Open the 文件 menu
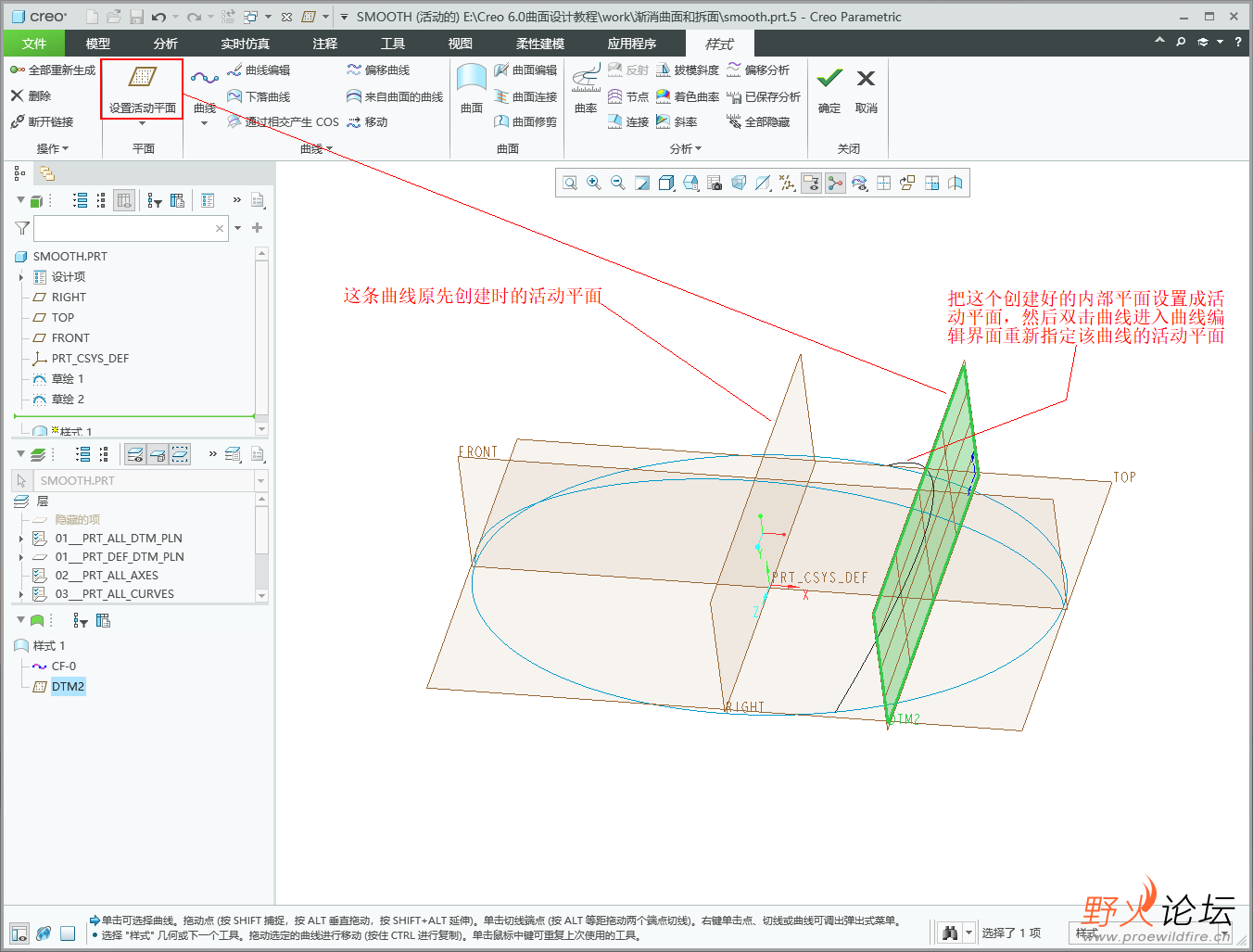This screenshot has height=952, width=1253. [34, 44]
